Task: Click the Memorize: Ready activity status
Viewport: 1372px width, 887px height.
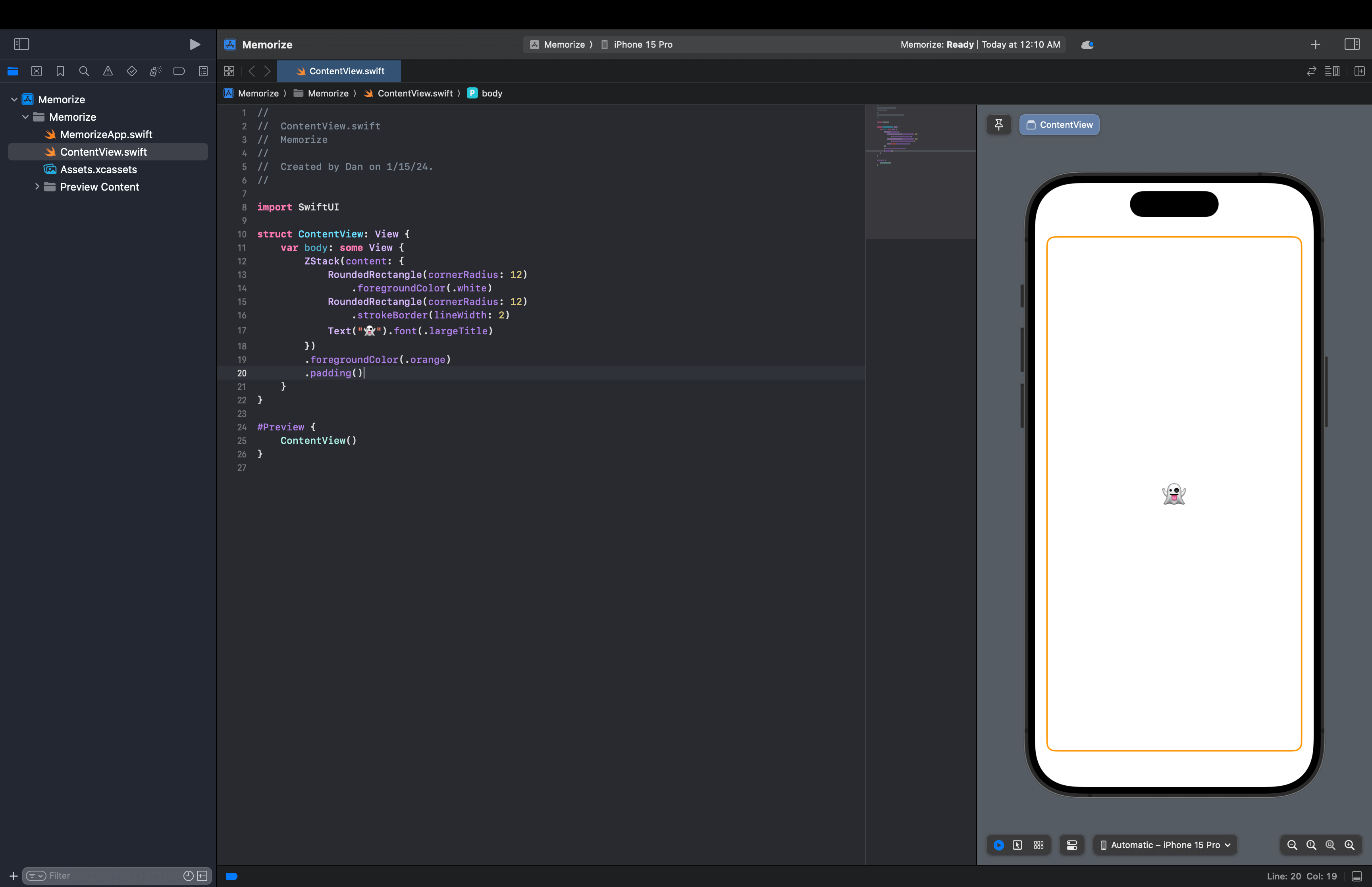Action: [980, 44]
